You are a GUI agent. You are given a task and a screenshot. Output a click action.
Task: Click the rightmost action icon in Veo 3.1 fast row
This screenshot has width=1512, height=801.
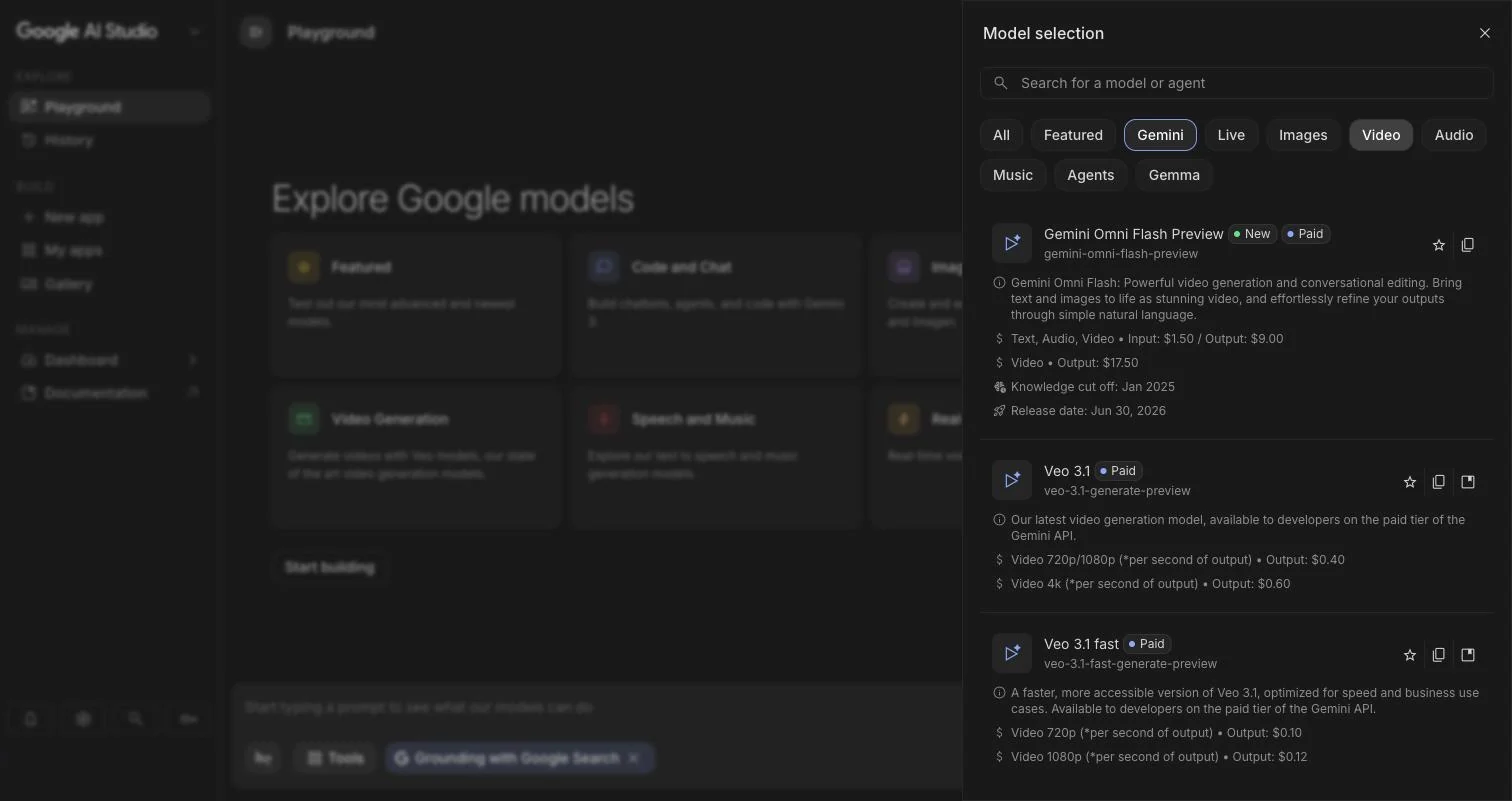[1468, 655]
